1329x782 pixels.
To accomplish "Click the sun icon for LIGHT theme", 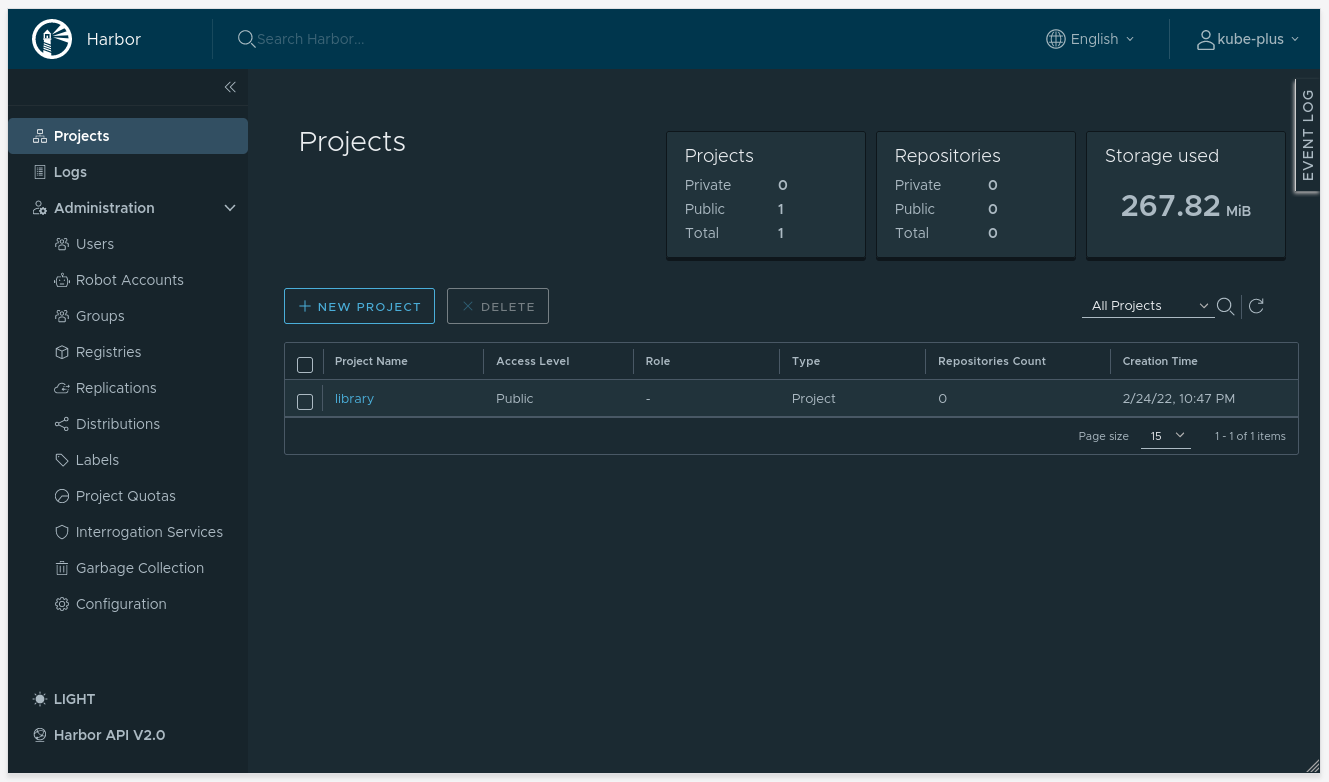I will (40, 699).
